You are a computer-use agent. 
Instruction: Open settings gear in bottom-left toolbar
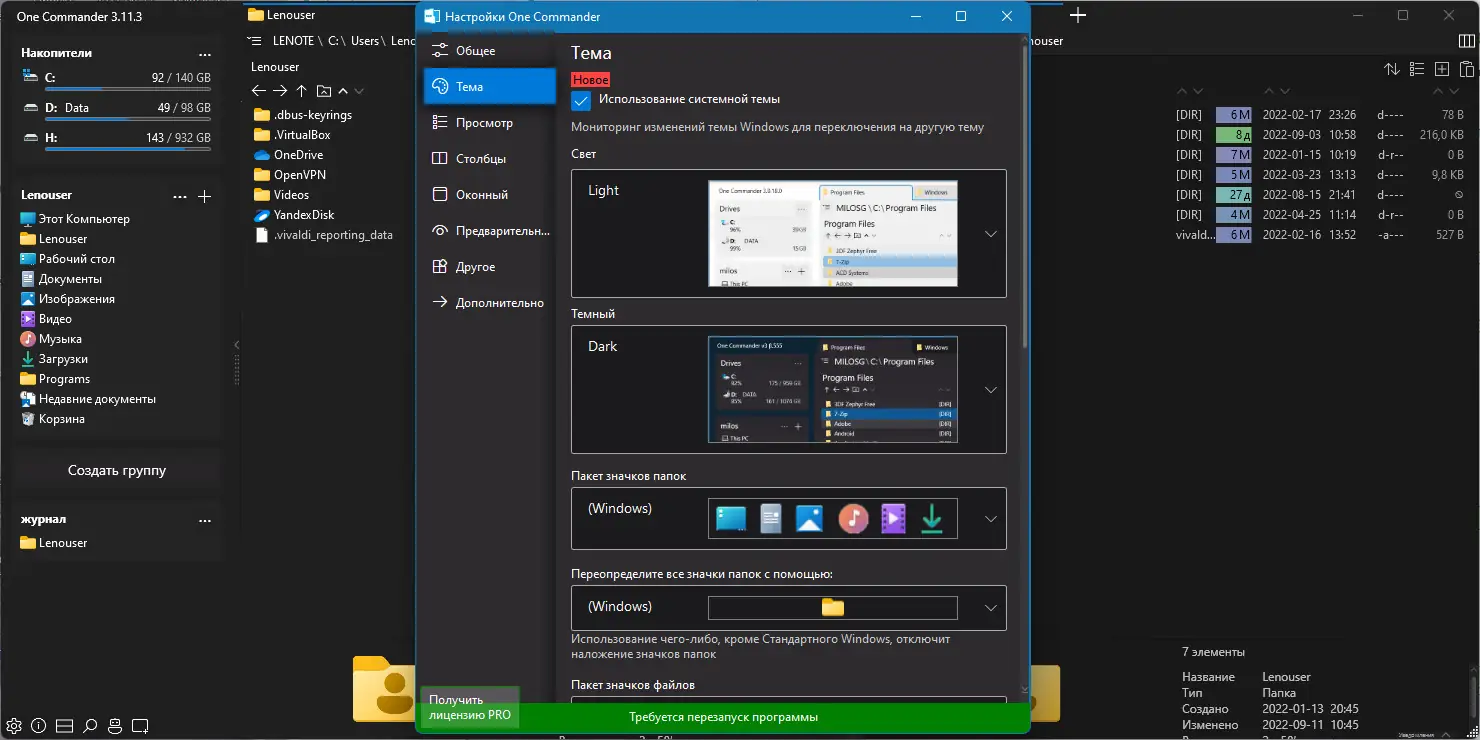(x=15, y=725)
